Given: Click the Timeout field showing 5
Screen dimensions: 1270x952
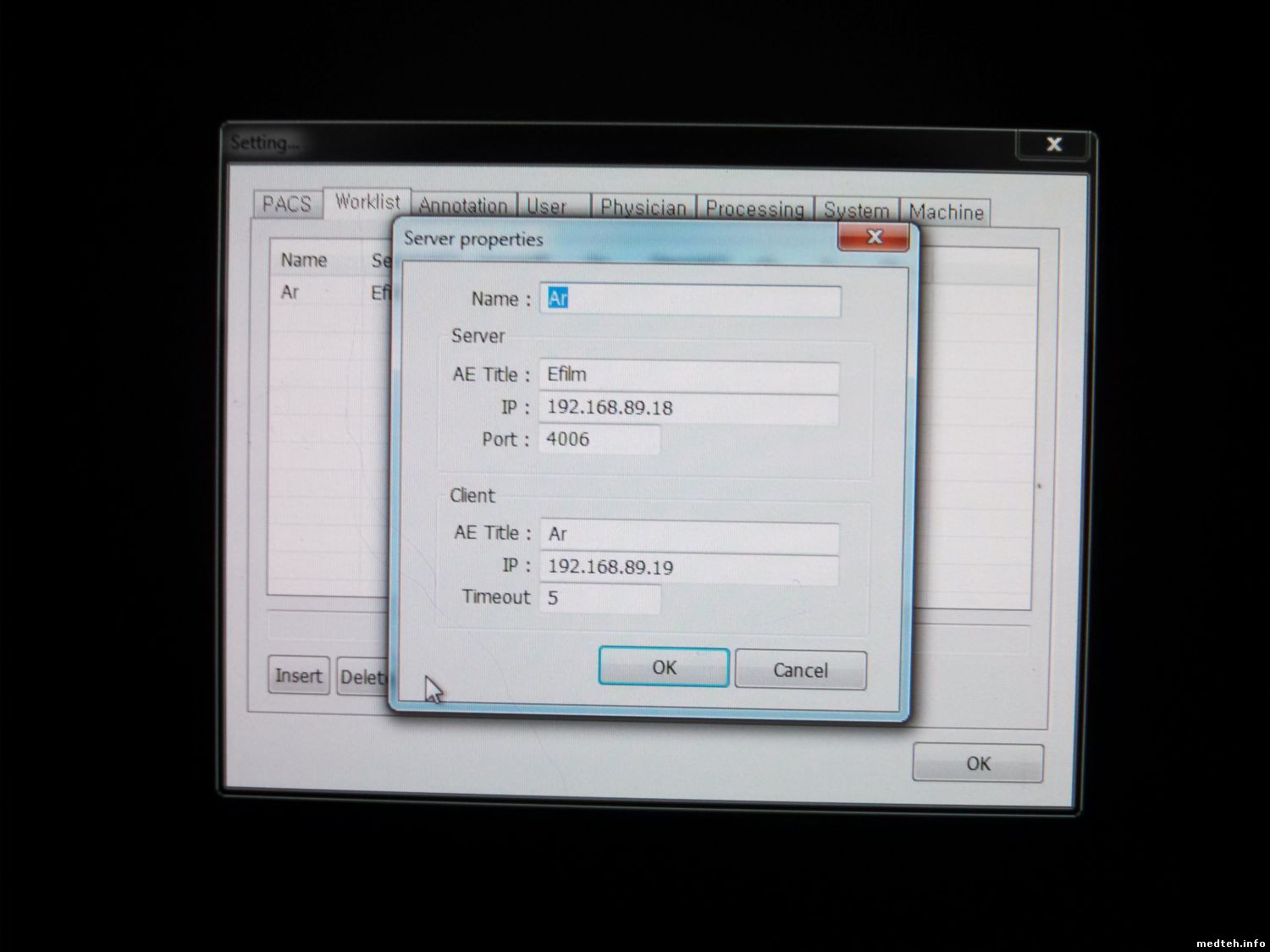Looking at the screenshot, I should [x=599, y=598].
